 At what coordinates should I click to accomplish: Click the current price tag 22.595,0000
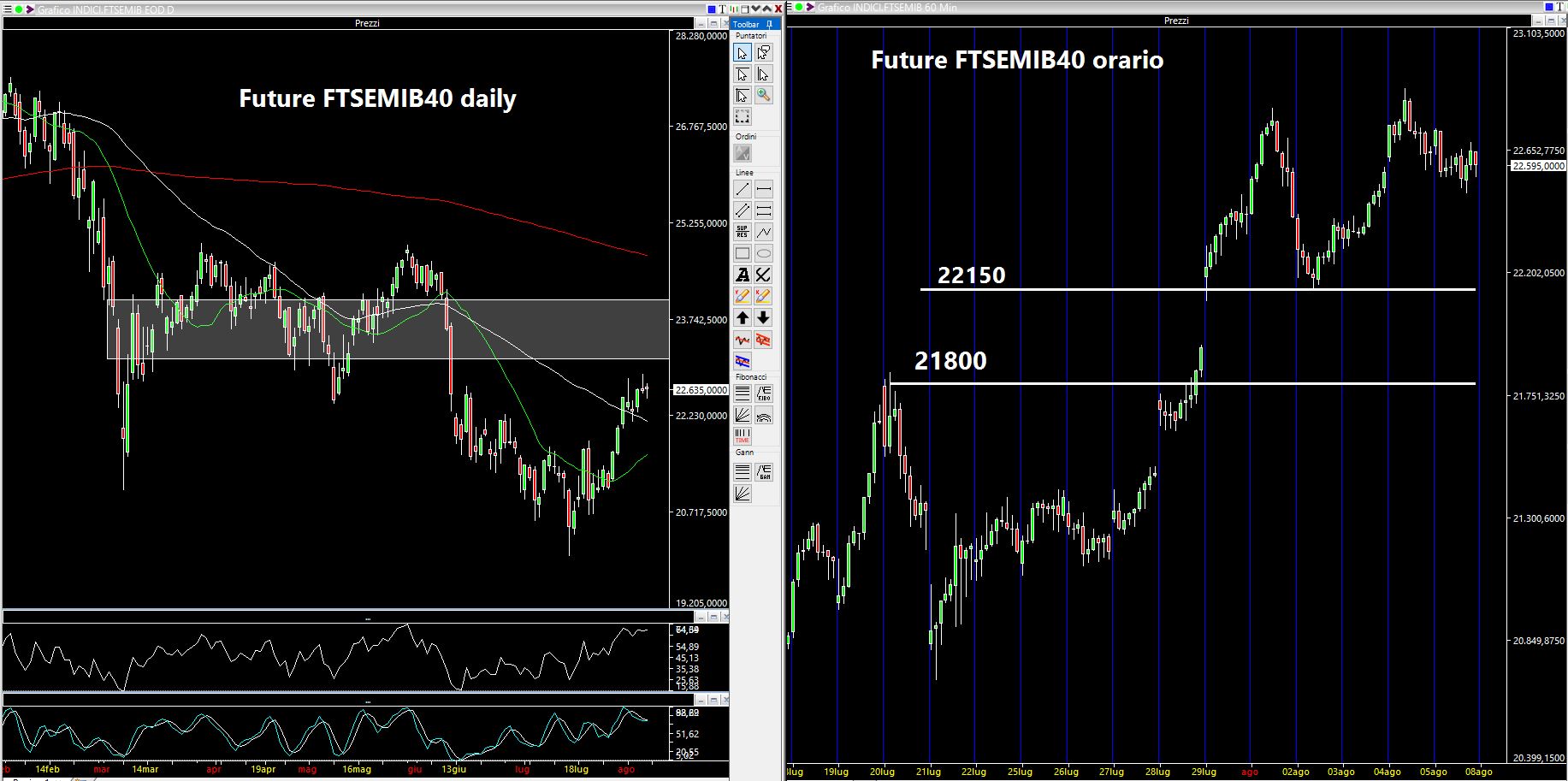[1538, 166]
